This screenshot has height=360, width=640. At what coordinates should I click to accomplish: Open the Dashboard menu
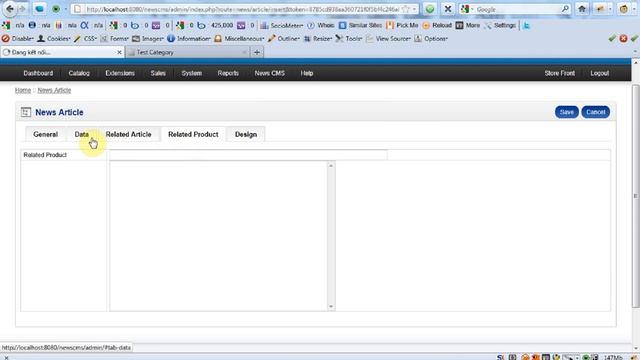click(x=38, y=73)
